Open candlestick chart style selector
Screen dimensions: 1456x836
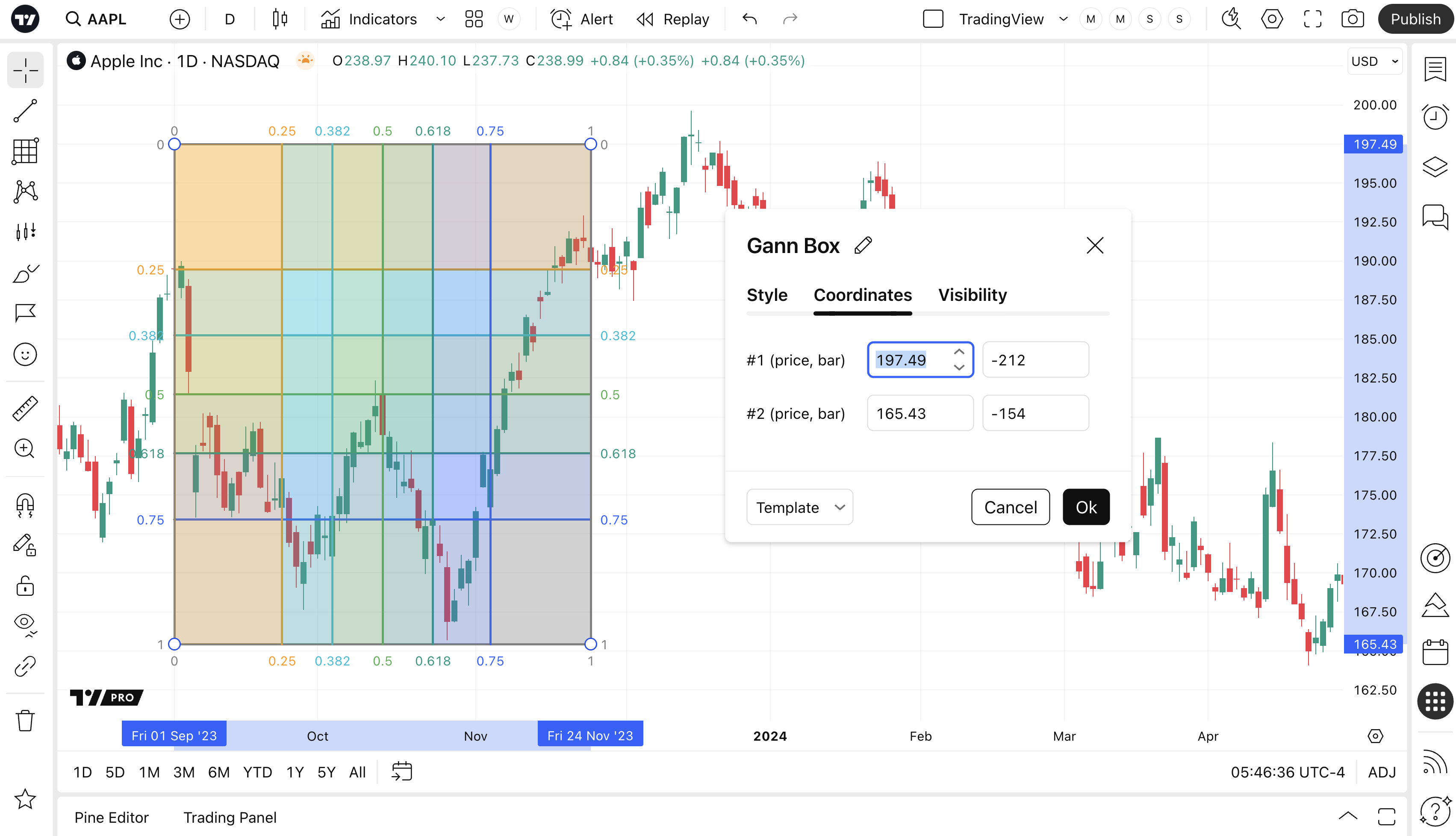click(280, 19)
